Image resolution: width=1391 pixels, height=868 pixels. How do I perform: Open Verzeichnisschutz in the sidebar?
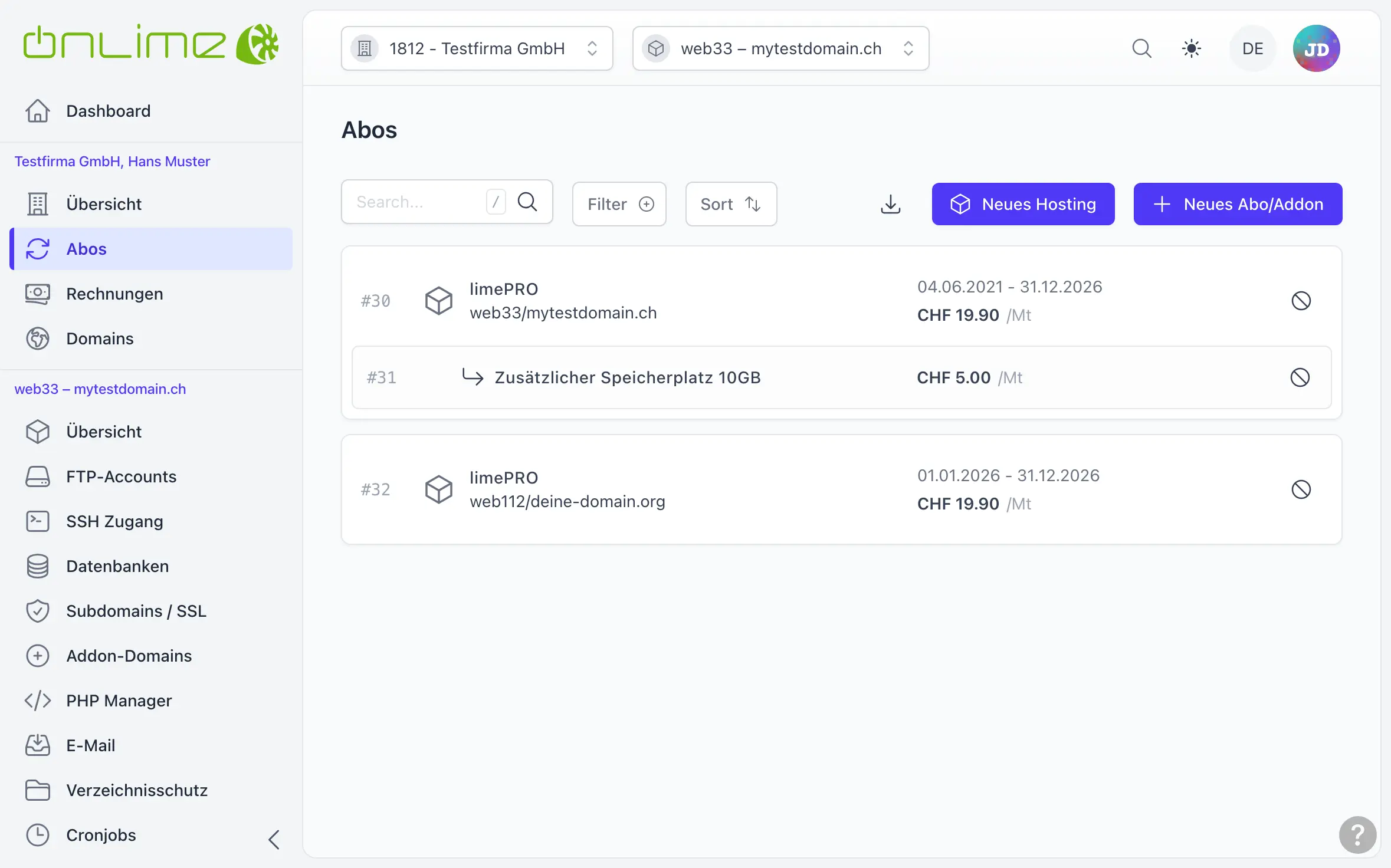151,790
